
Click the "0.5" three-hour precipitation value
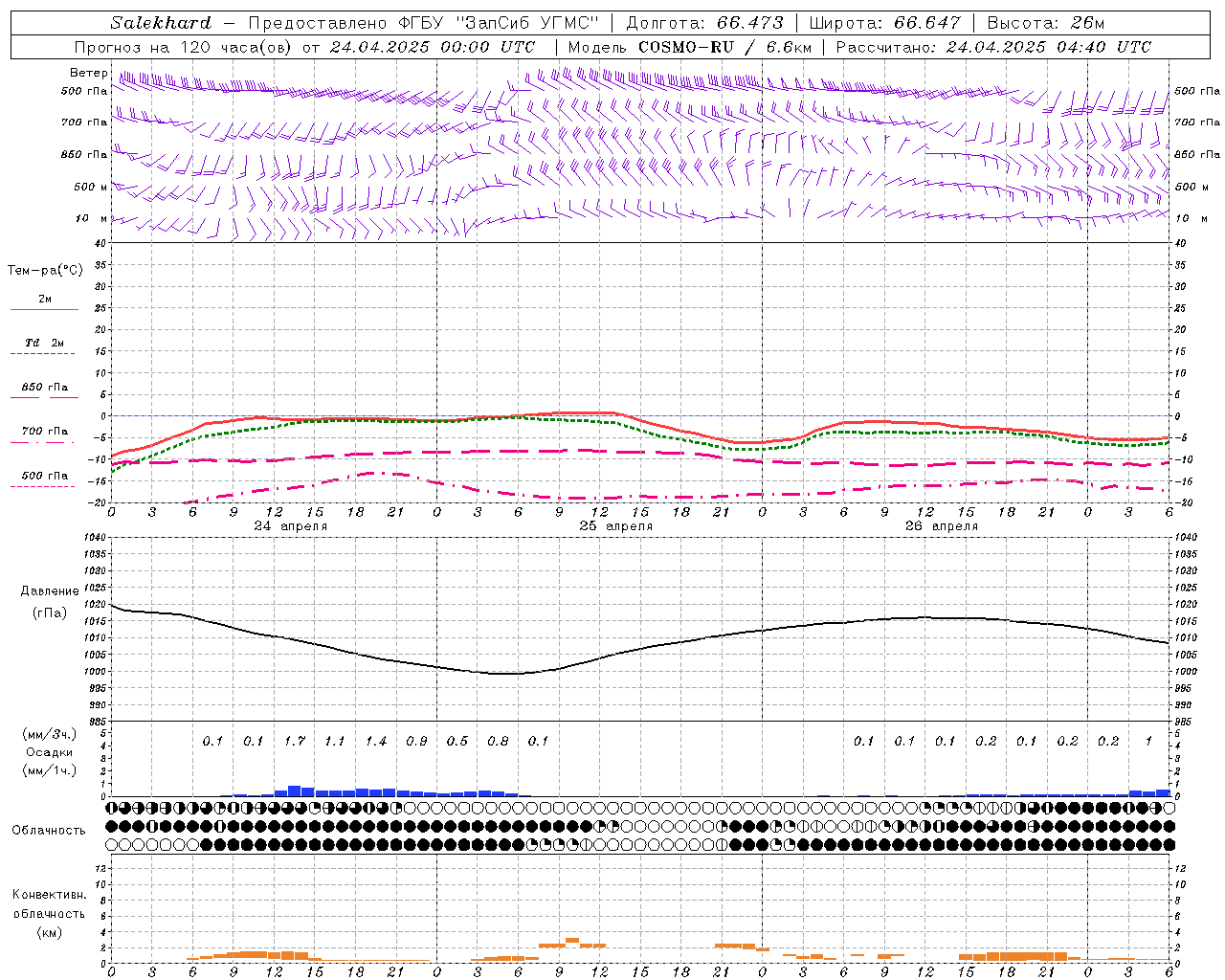457,741
